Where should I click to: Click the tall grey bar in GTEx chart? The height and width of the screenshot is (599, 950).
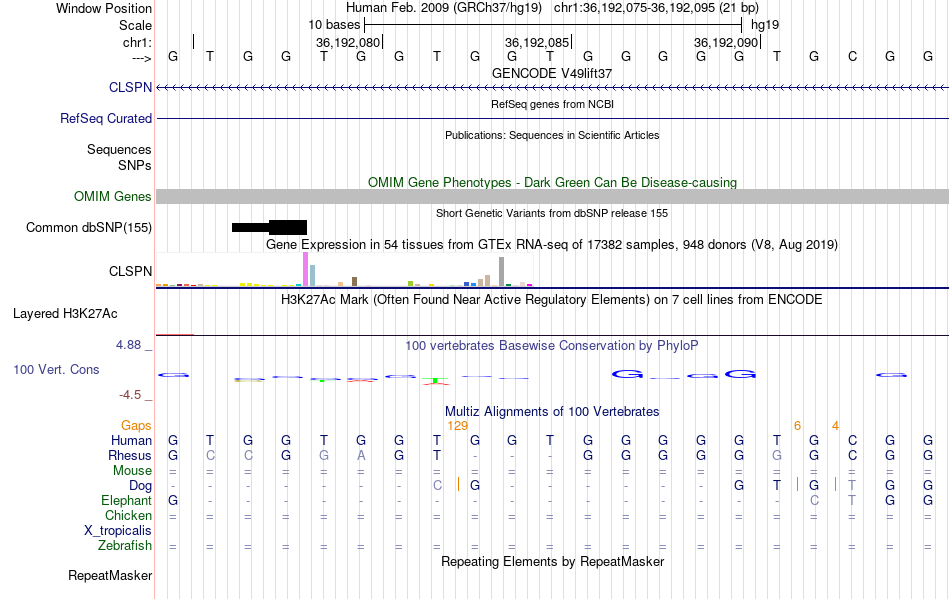(x=502, y=271)
